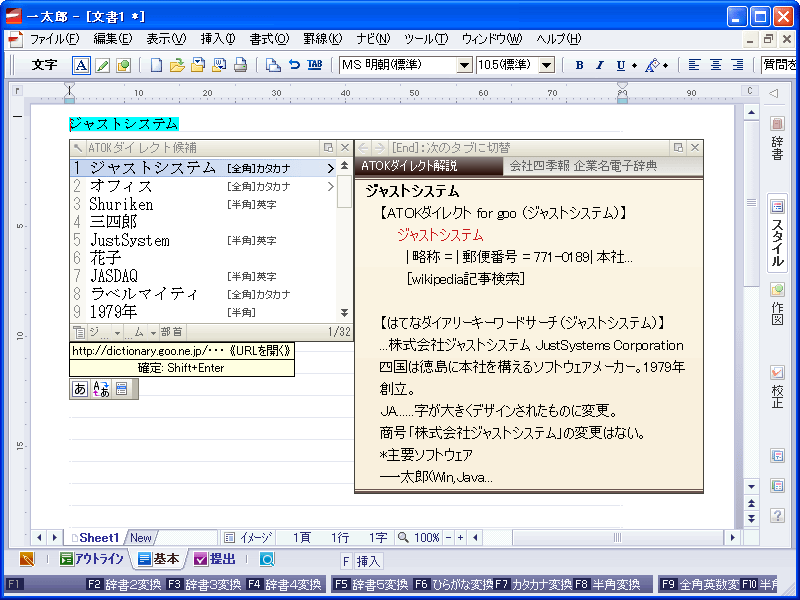Close the ATOKダイレクト候補 window
The height and width of the screenshot is (600, 800).
point(344,148)
